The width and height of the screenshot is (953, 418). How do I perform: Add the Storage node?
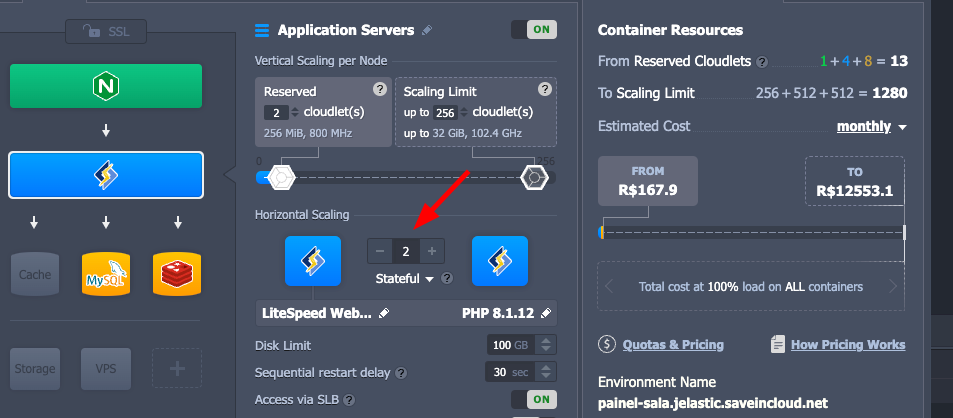pyautogui.click(x=35, y=368)
